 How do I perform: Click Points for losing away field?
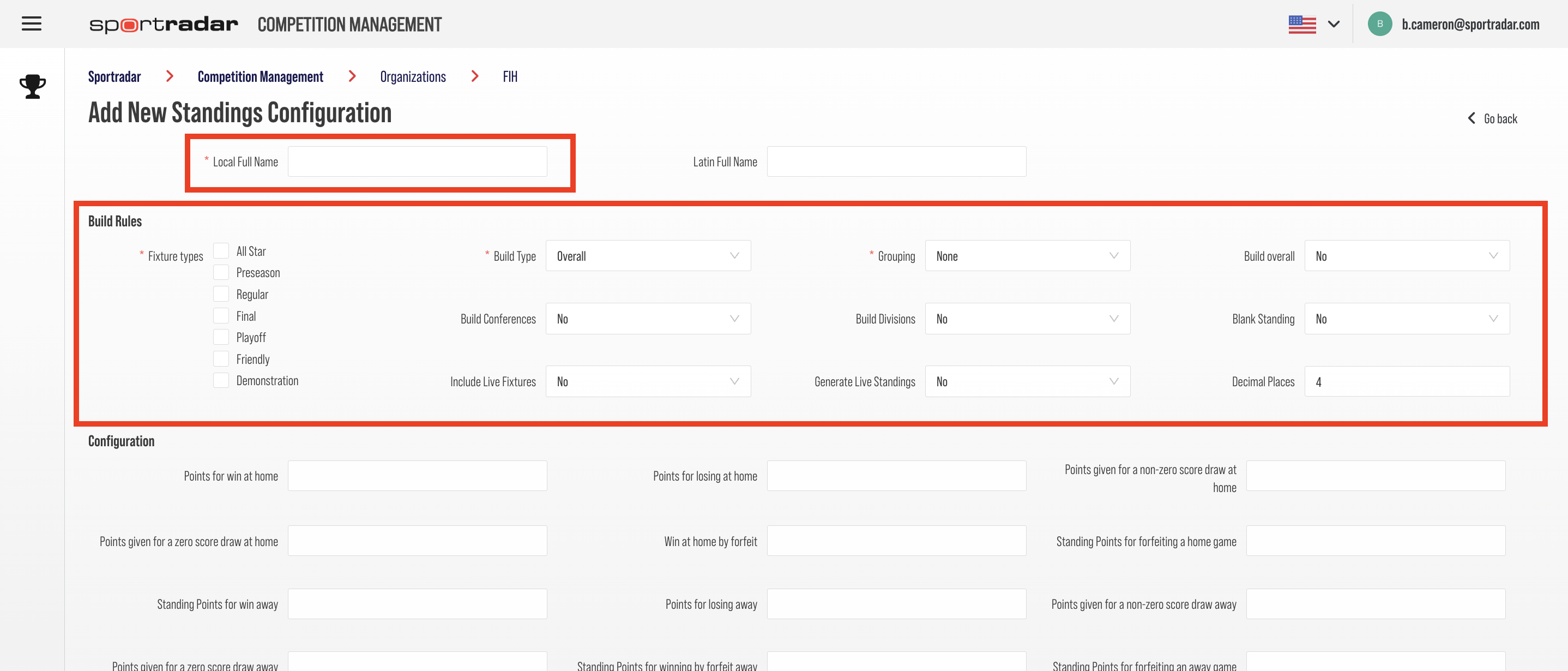pos(896,604)
